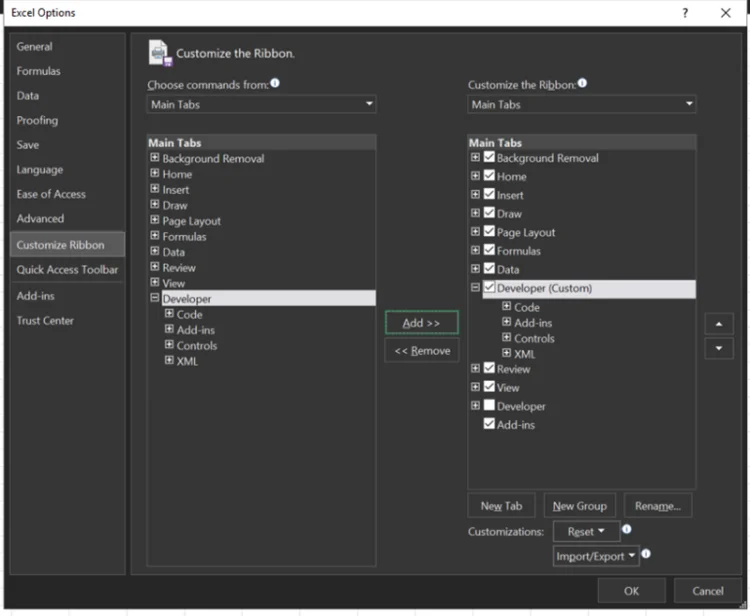Screen dimensions: 750x616
Task: Open the Proofing options category
Action: (67, 120)
